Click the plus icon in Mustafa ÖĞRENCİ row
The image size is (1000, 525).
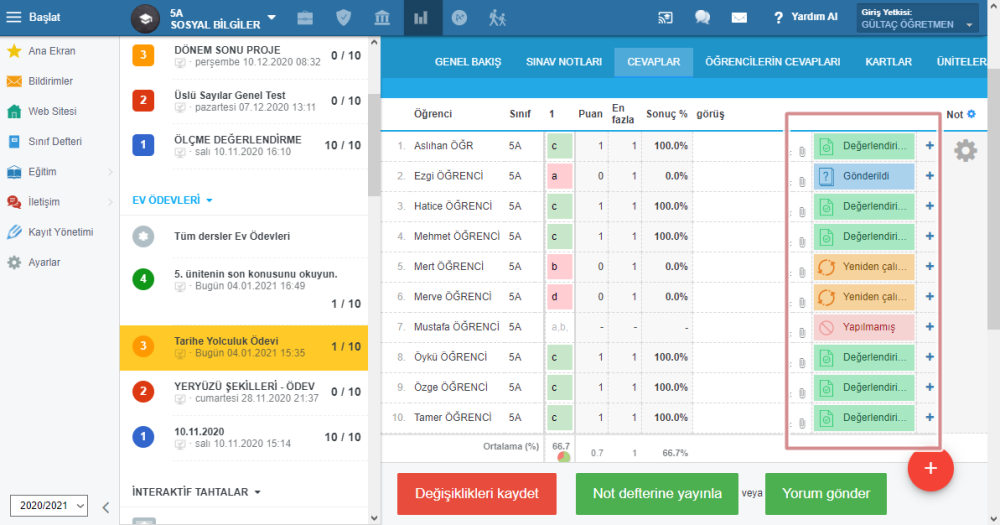tap(929, 327)
